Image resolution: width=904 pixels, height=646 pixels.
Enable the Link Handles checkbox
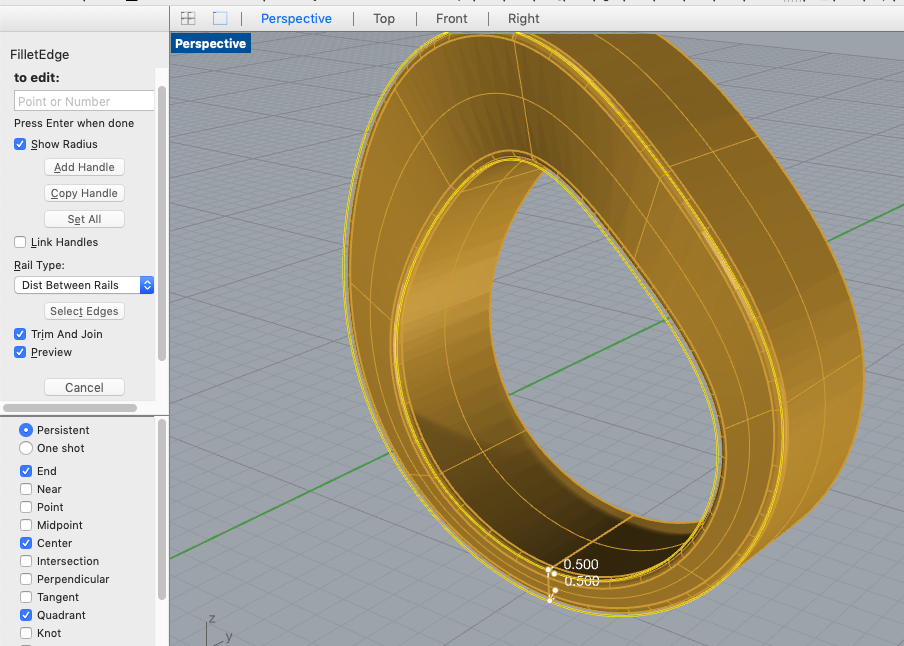pos(20,242)
